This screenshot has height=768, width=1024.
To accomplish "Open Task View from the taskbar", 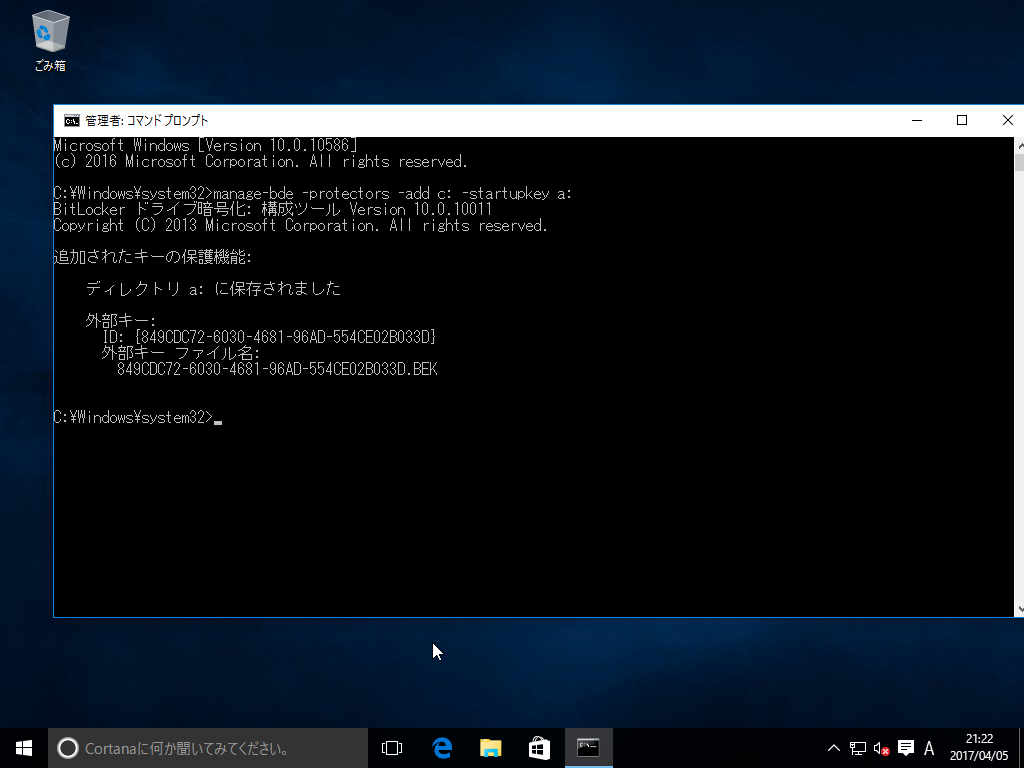I will click(x=392, y=748).
